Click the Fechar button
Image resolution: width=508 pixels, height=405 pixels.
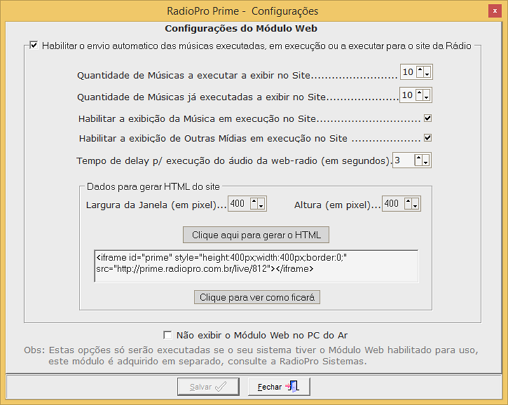[279, 387]
